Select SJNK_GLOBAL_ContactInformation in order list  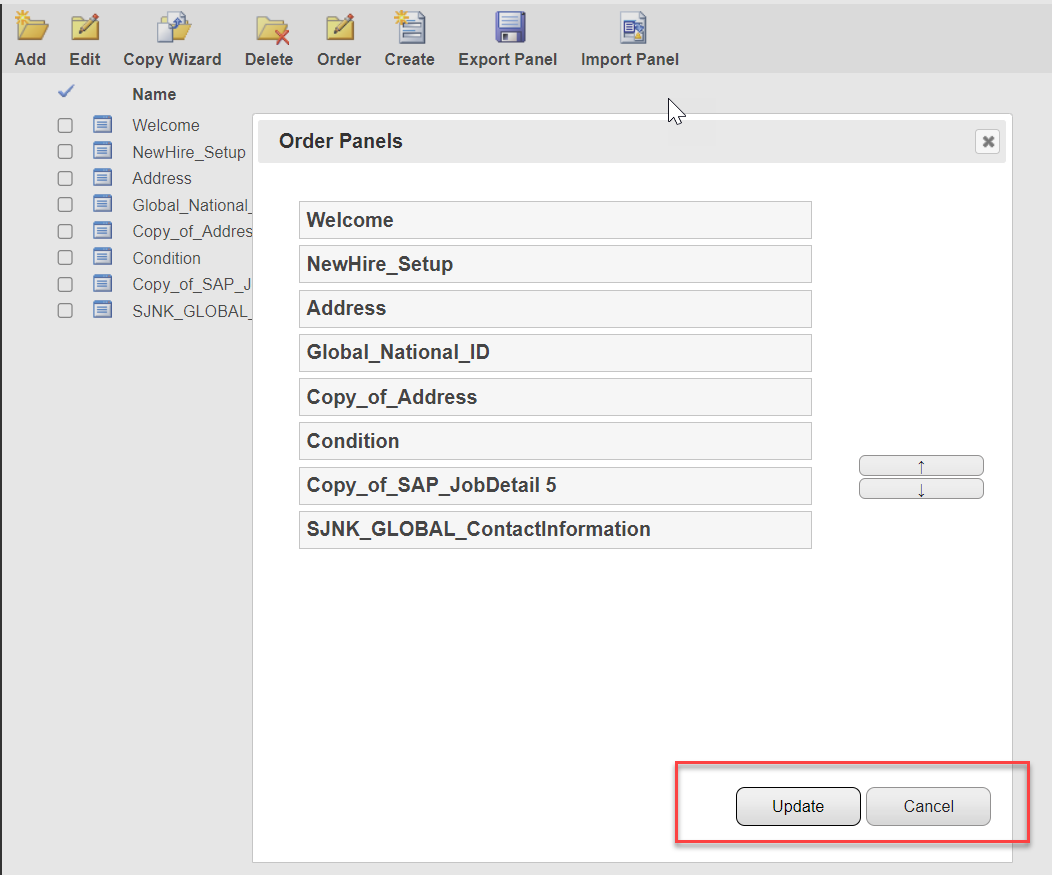pyautogui.click(x=555, y=530)
